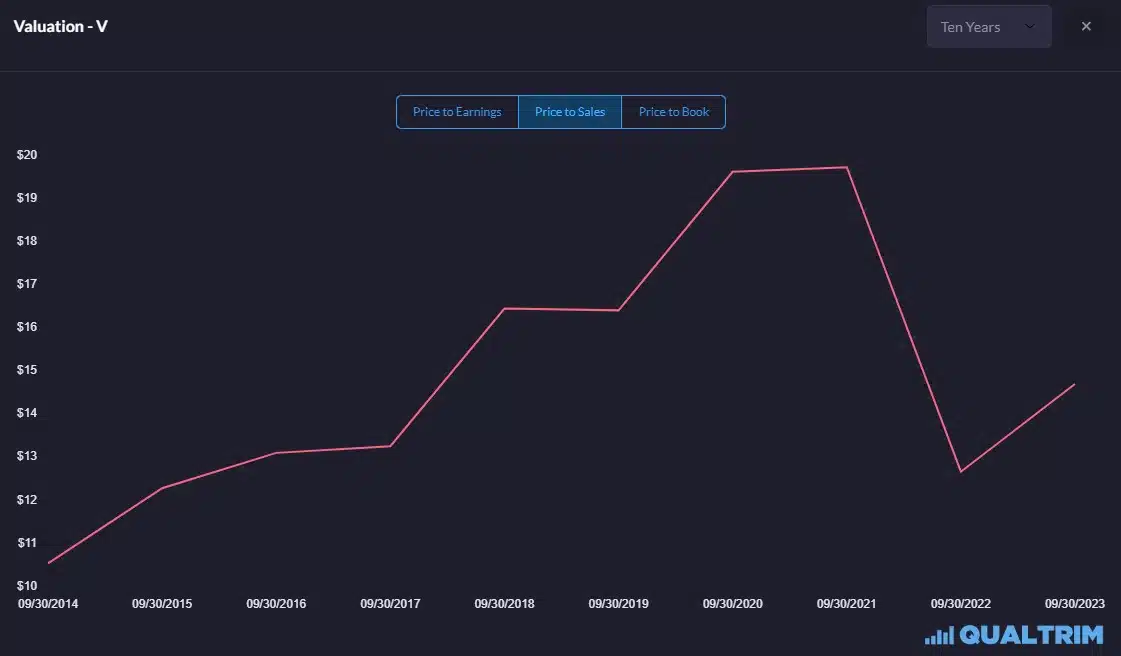The image size is (1121, 656).
Task: Click the QUALTRIM wordmark text
Action: pos(1030,634)
